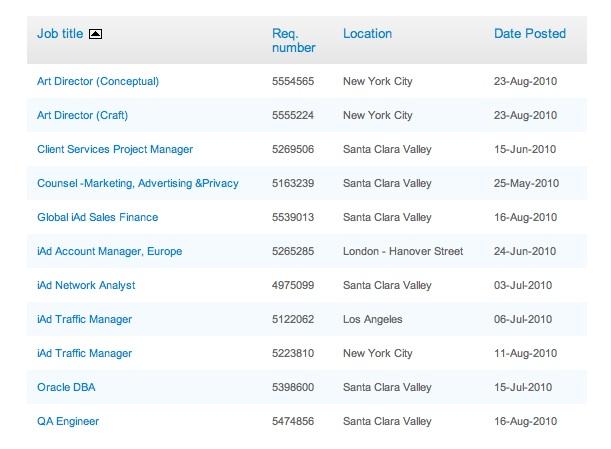View iAd Network Analyst job
This screenshot has width=611, height=449.
click(86, 285)
